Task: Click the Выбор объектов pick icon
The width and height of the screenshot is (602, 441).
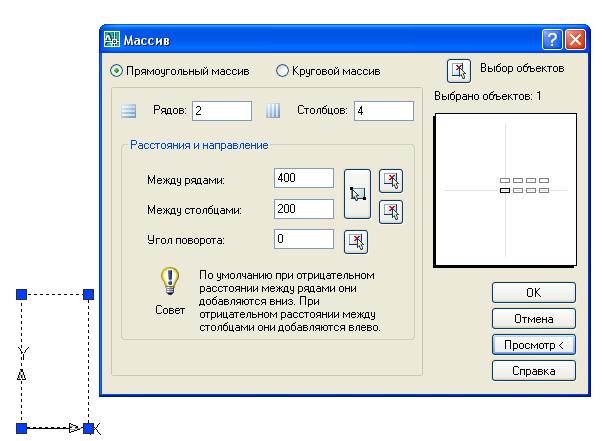Action: (459, 71)
